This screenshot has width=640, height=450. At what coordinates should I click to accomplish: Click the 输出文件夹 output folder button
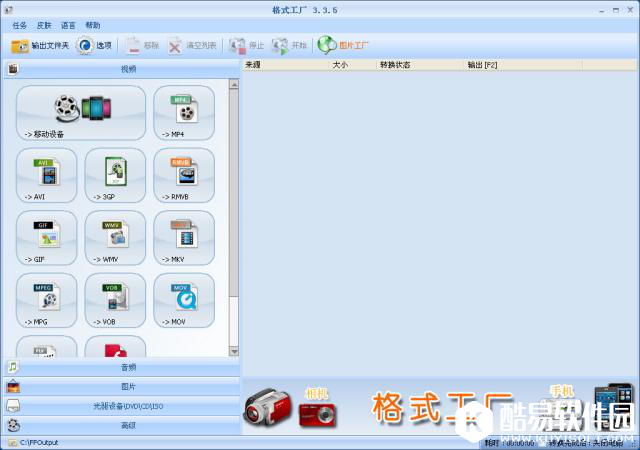[40, 45]
